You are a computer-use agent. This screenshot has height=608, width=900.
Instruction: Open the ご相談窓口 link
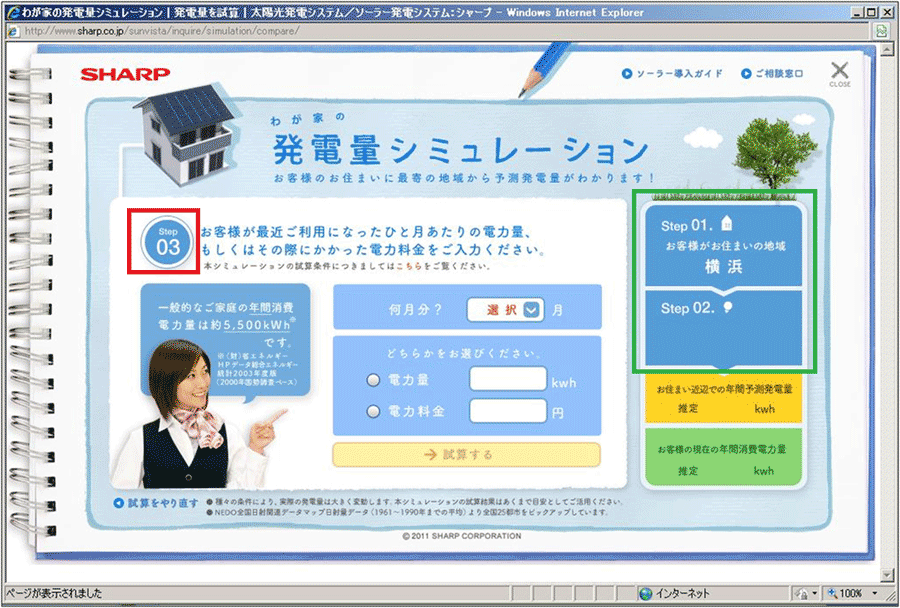[x=772, y=73]
